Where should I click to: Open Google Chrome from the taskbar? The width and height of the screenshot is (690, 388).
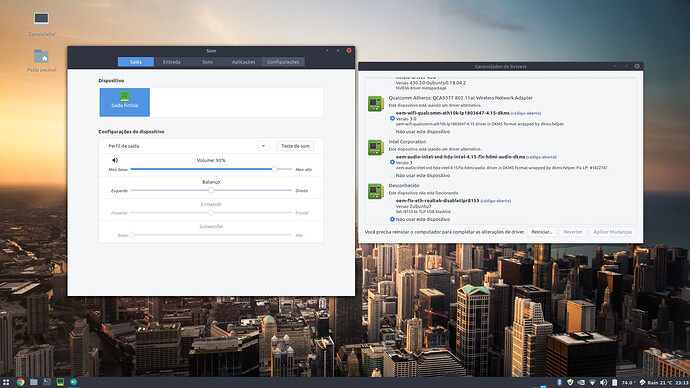pos(20,382)
